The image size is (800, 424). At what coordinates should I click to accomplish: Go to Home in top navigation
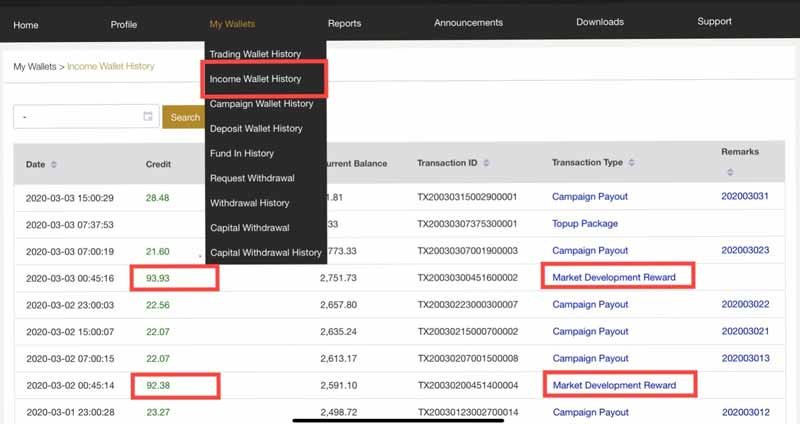pyautogui.click(x=26, y=25)
